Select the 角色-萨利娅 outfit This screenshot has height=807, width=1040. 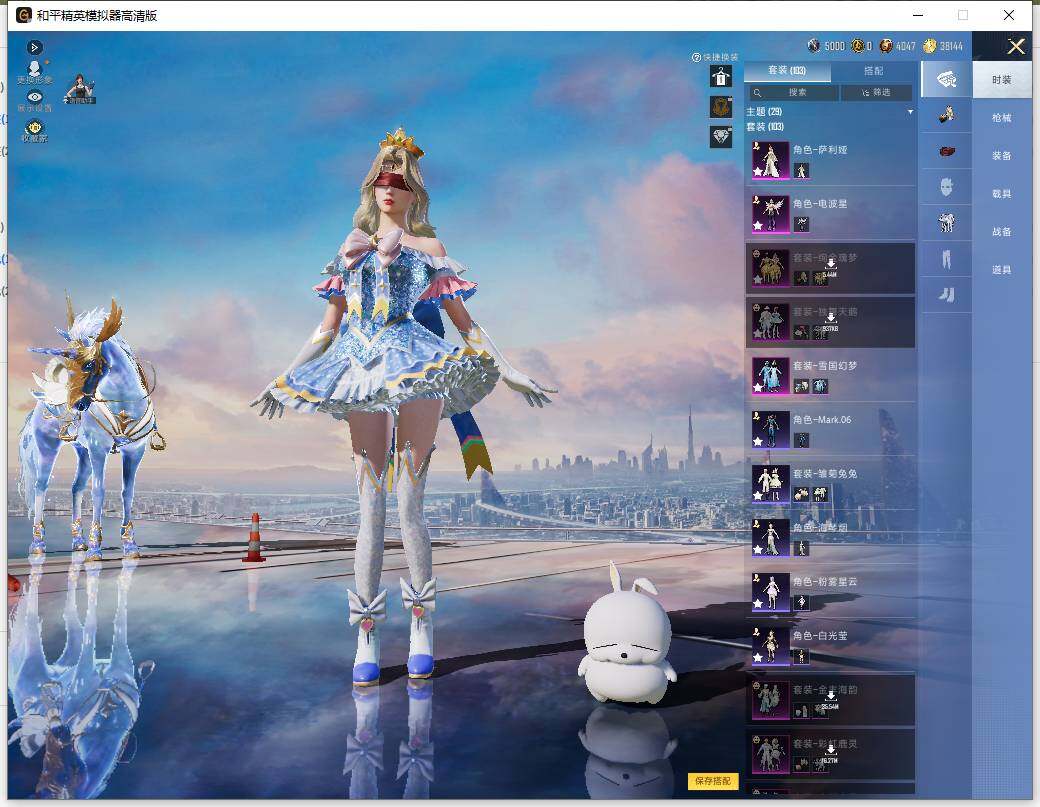830,160
